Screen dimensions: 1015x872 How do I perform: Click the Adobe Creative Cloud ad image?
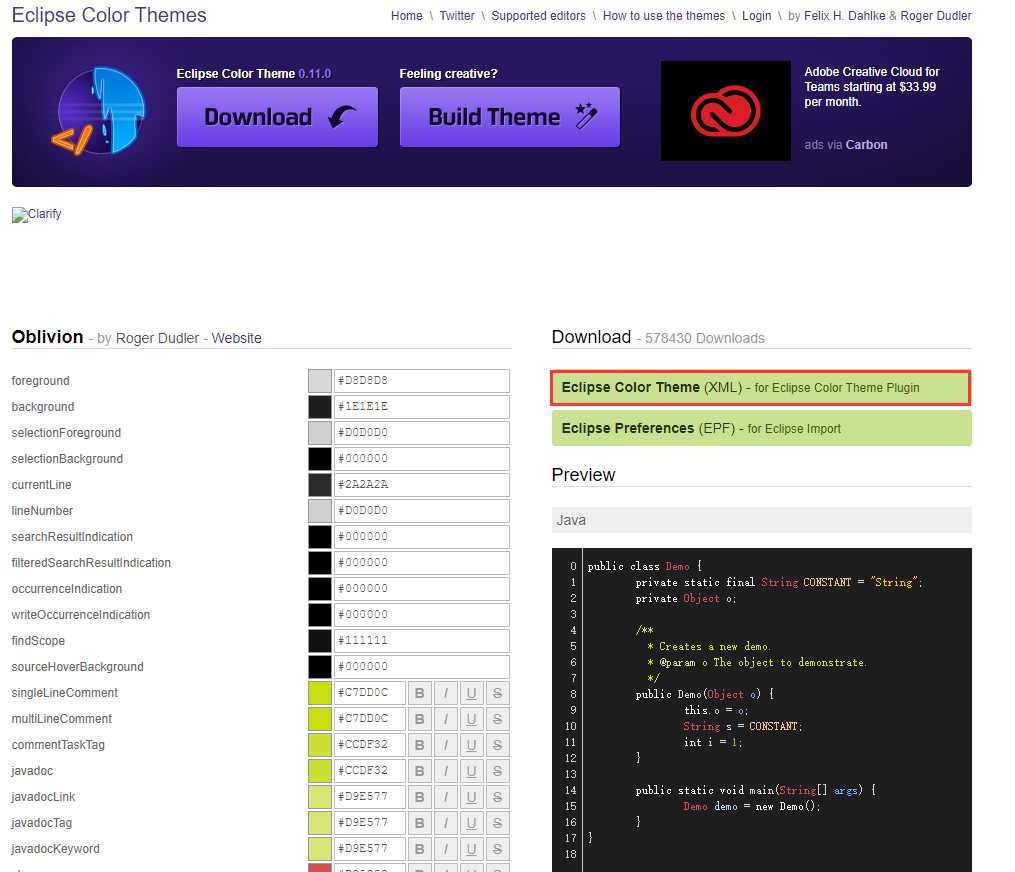725,111
